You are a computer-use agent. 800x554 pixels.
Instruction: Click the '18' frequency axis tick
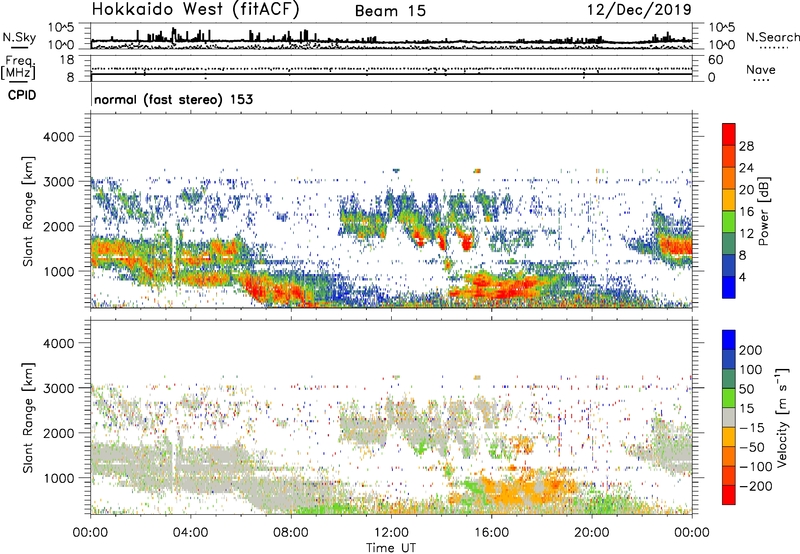click(x=67, y=60)
